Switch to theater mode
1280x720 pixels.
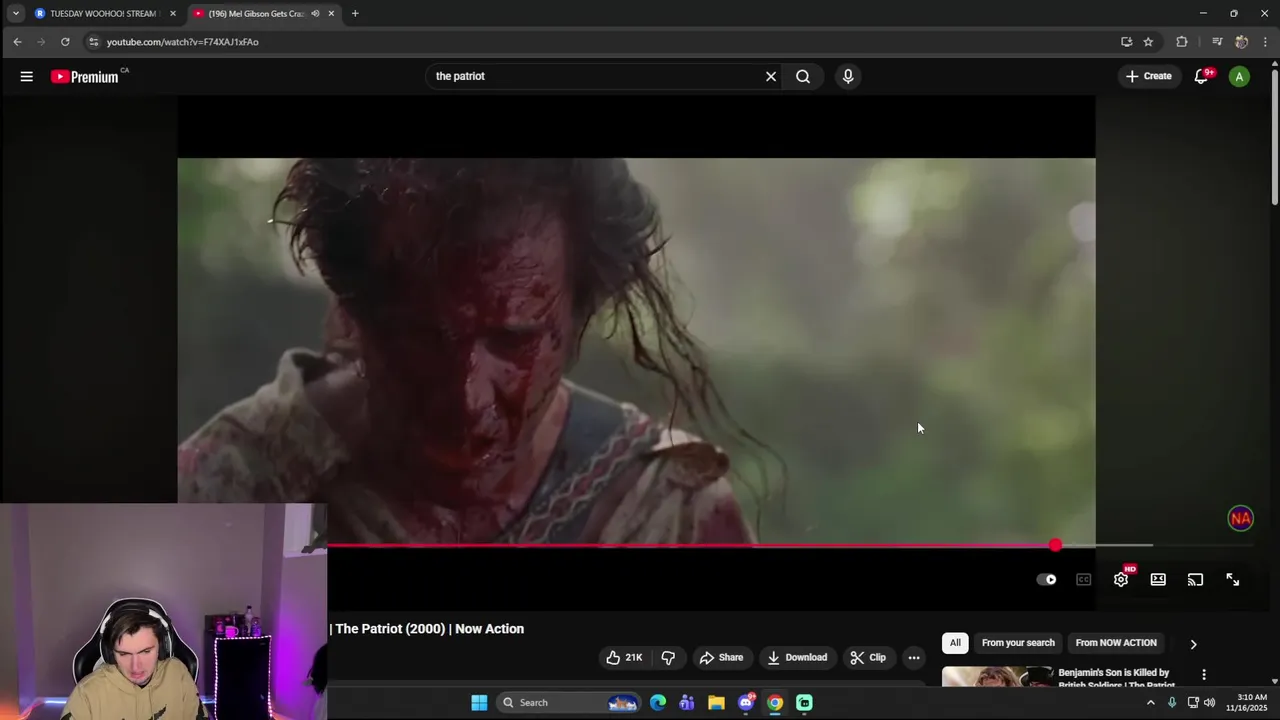coord(1158,579)
